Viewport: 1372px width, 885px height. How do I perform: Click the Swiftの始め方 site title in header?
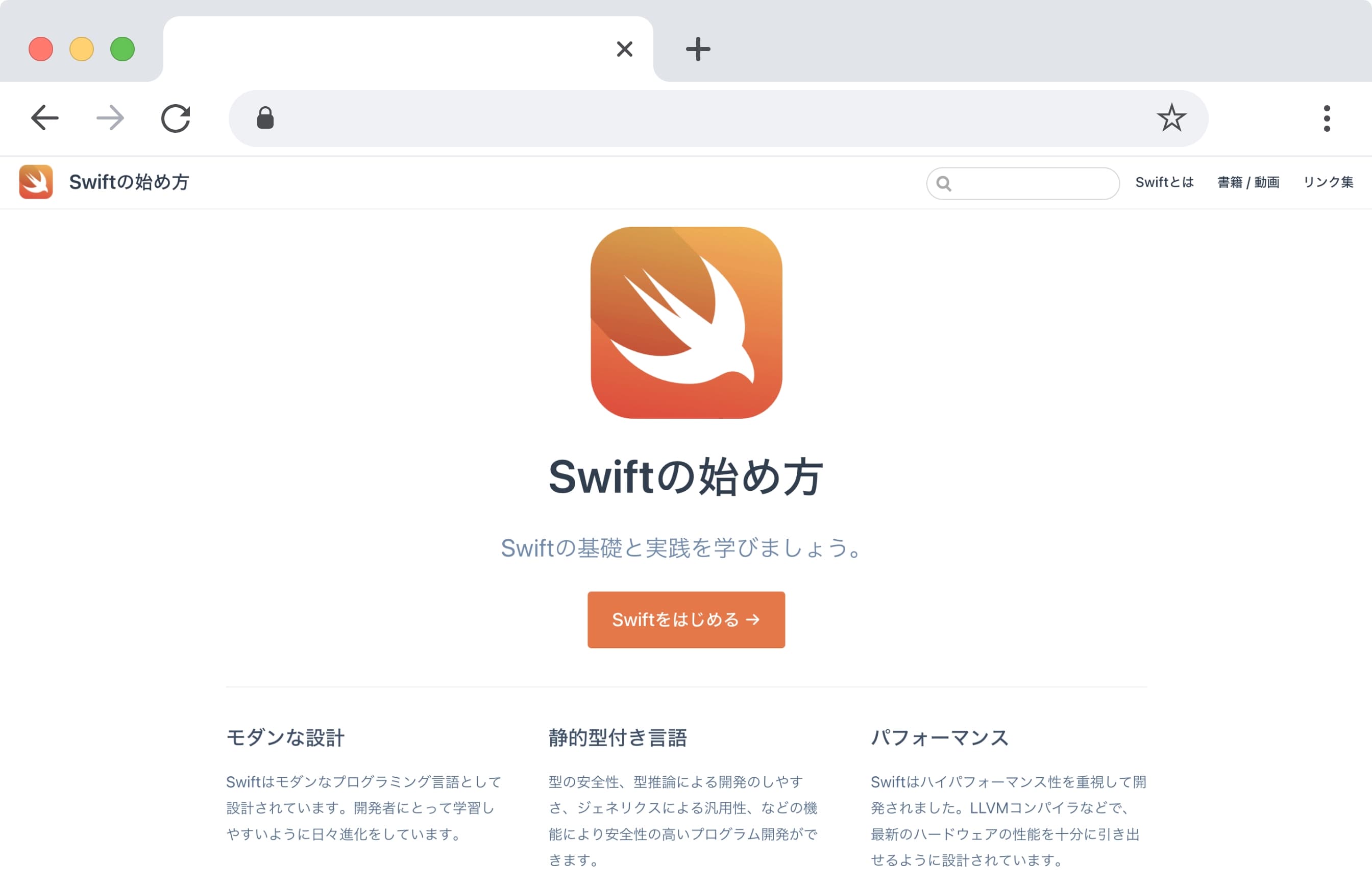[129, 182]
